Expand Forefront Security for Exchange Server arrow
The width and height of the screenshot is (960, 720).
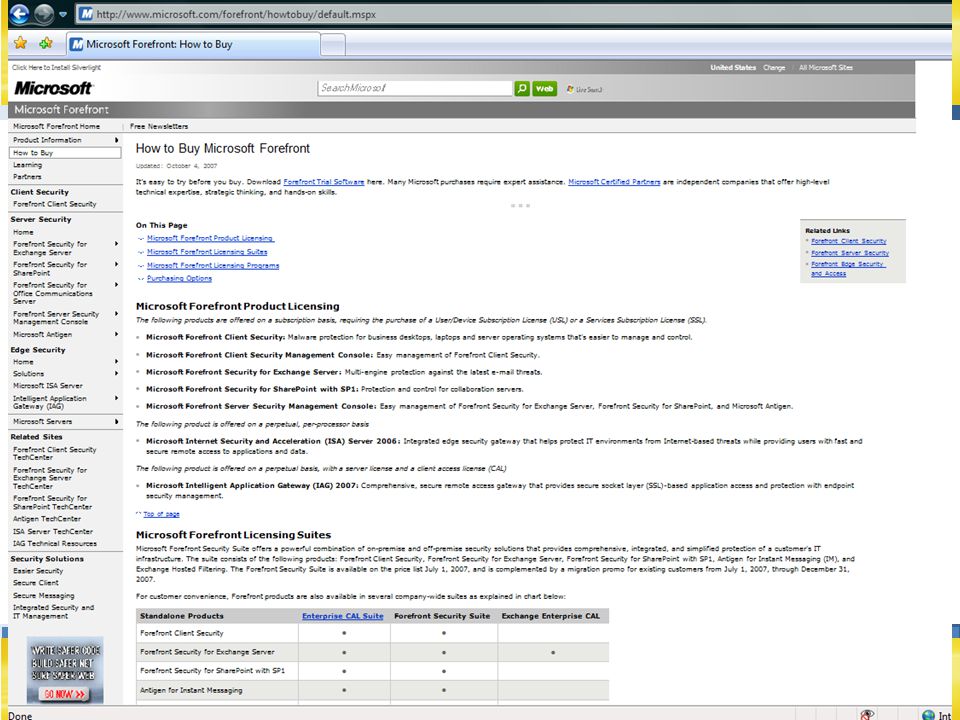116,244
